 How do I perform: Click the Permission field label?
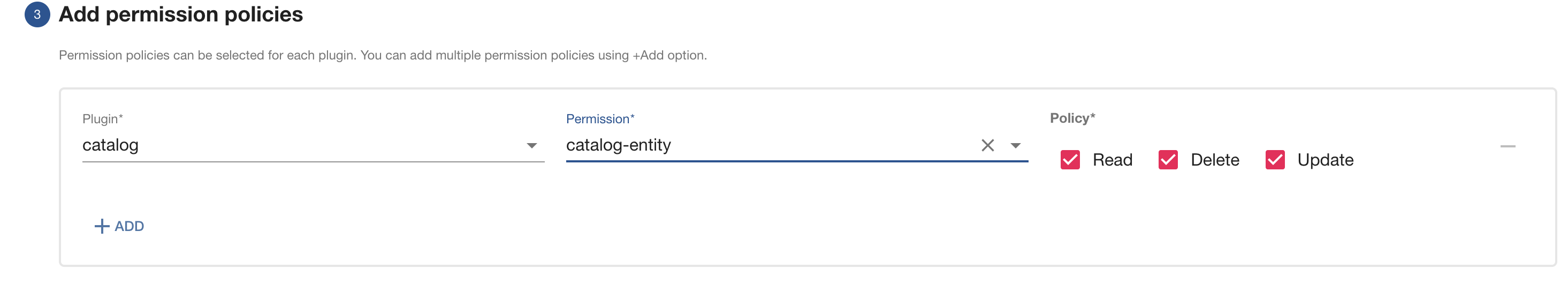click(599, 119)
